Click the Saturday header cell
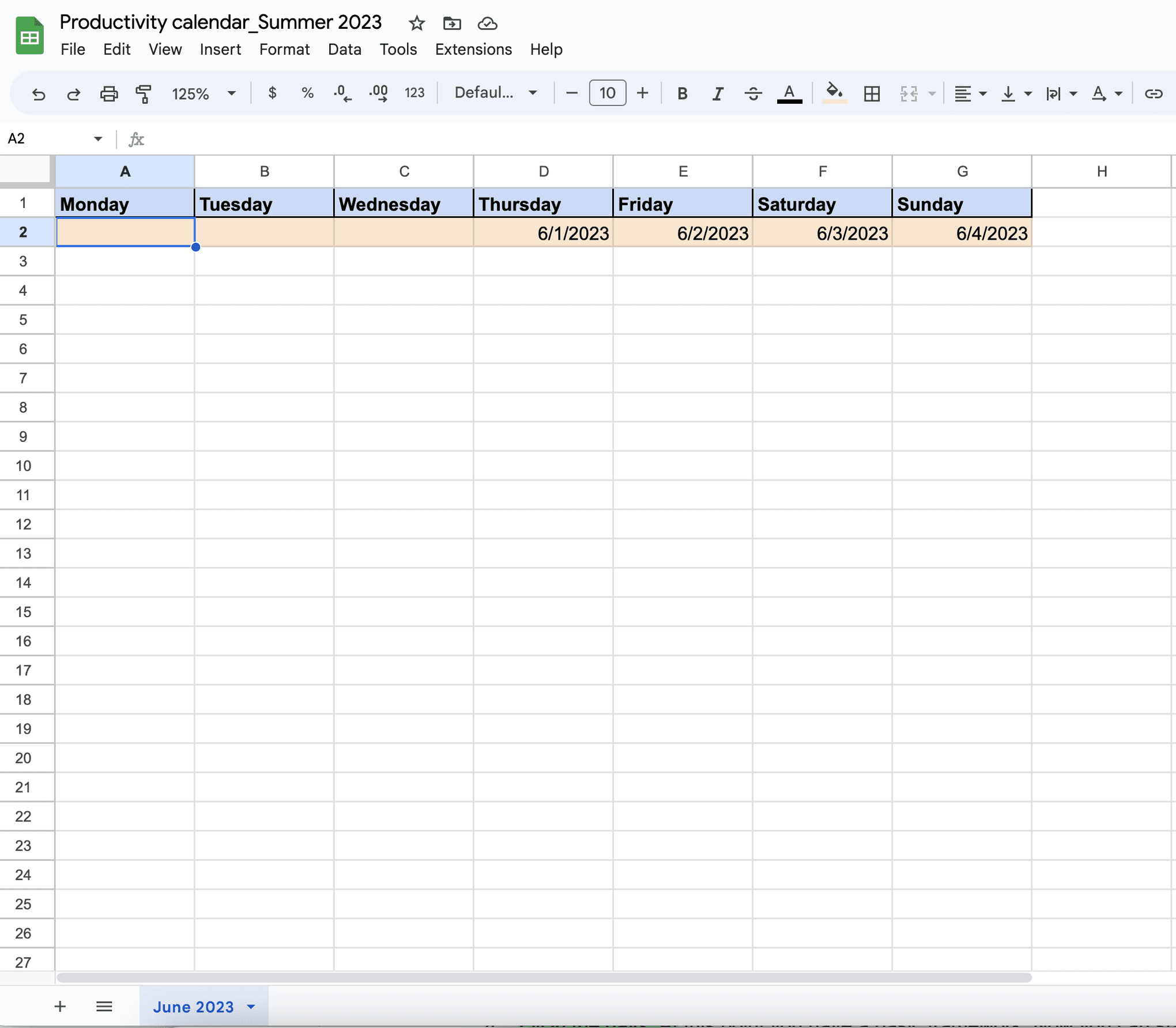The height and width of the screenshot is (1028, 1176). point(823,203)
